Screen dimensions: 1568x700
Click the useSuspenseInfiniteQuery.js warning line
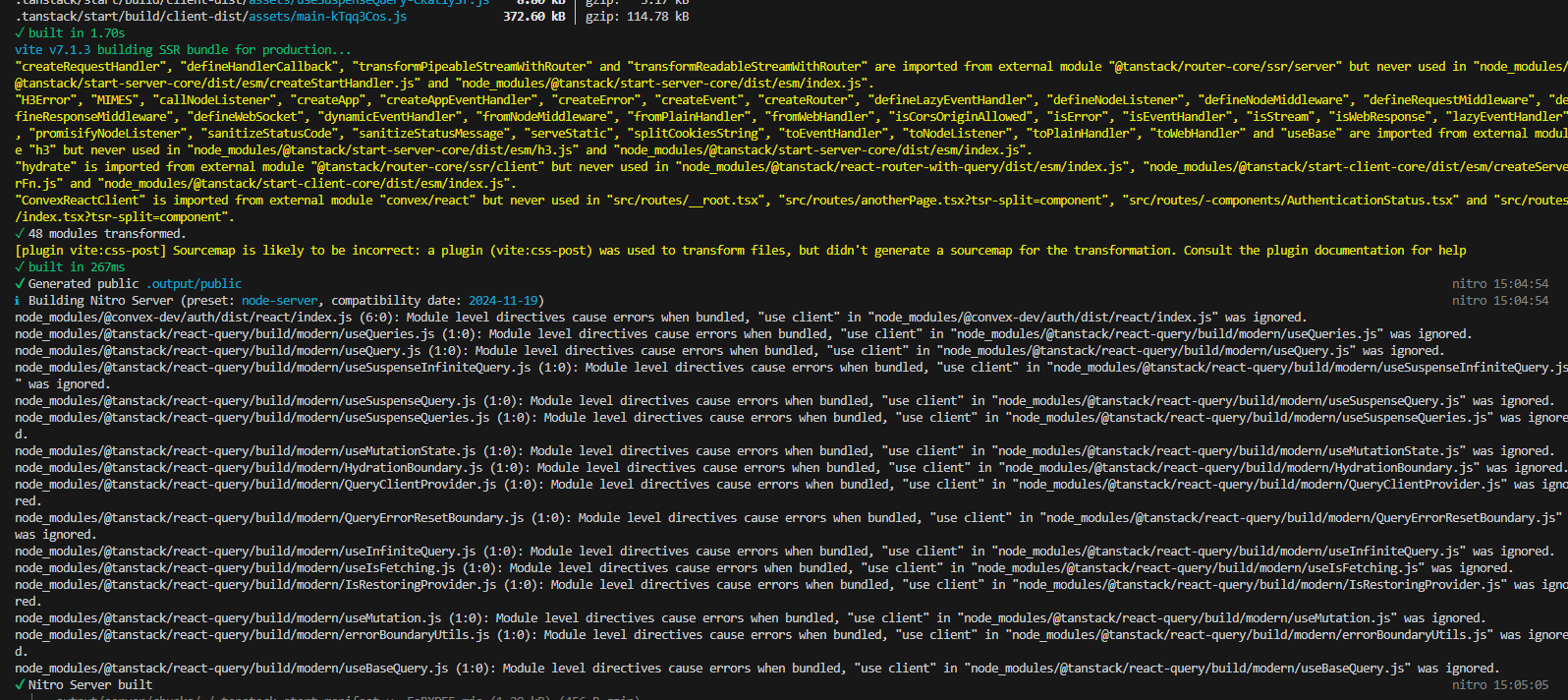[x=791, y=376]
